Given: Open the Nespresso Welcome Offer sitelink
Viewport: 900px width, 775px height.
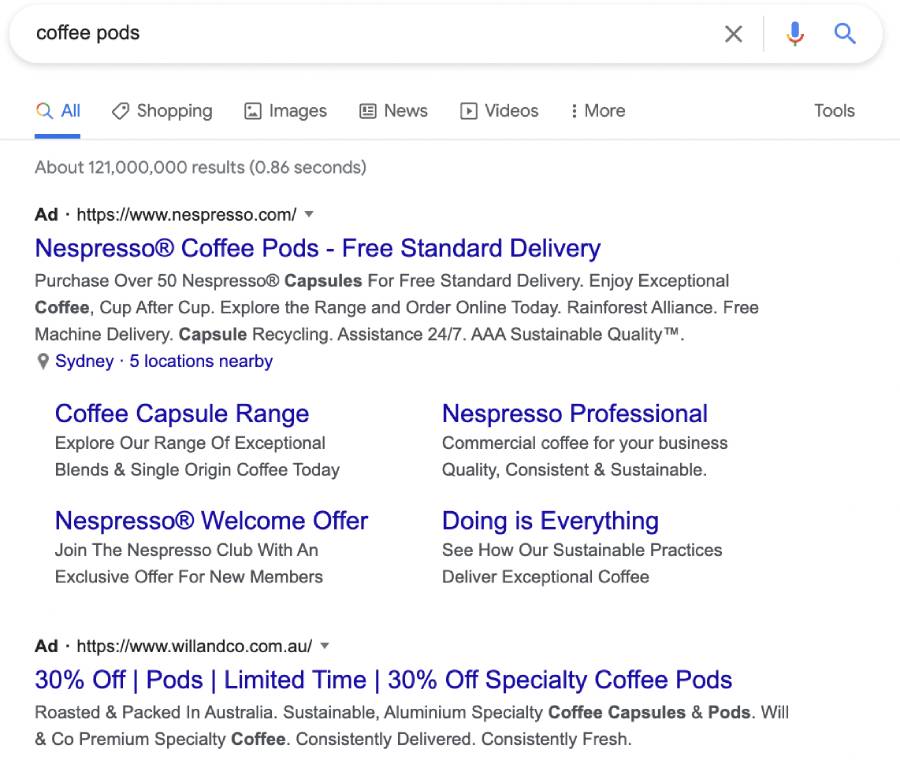Looking at the screenshot, I should [211, 521].
